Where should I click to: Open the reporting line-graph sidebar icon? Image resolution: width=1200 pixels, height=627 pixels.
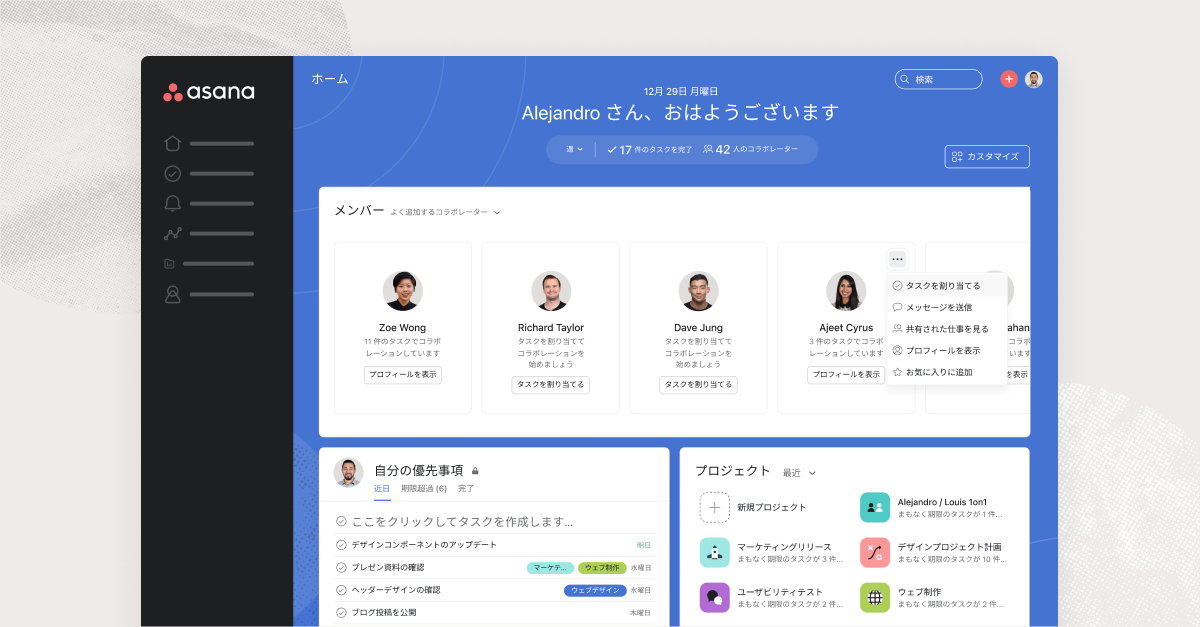[173, 234]
